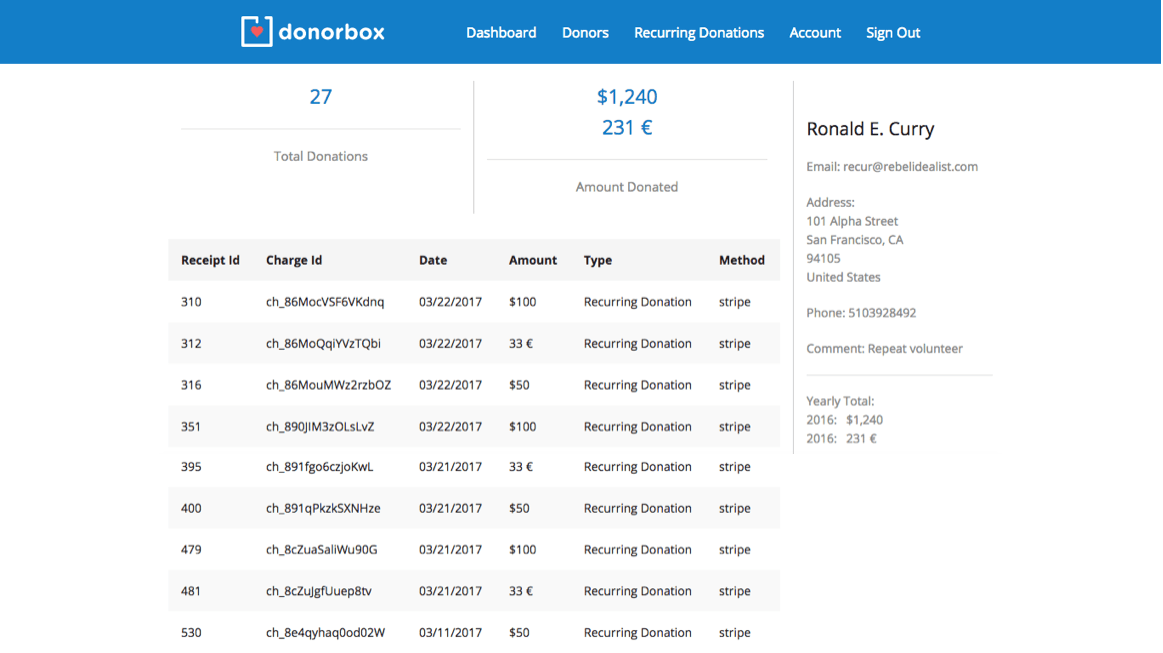Click donor email recur@rebelidealist.com
1163x653 pixels.
pos(910,167)
